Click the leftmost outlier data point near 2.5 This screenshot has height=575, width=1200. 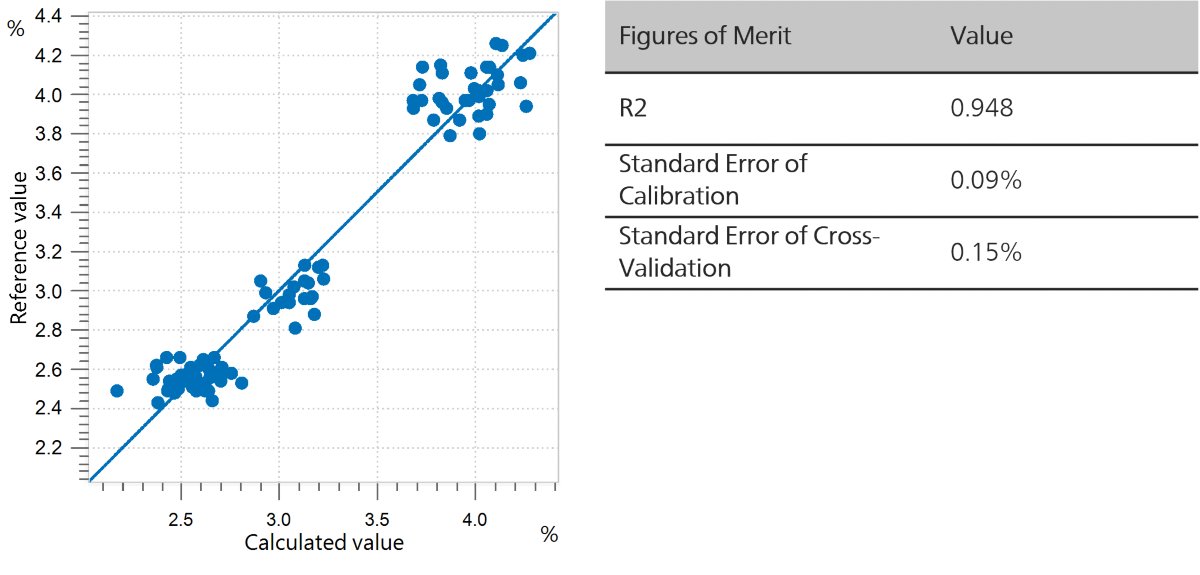pos(117,390)
